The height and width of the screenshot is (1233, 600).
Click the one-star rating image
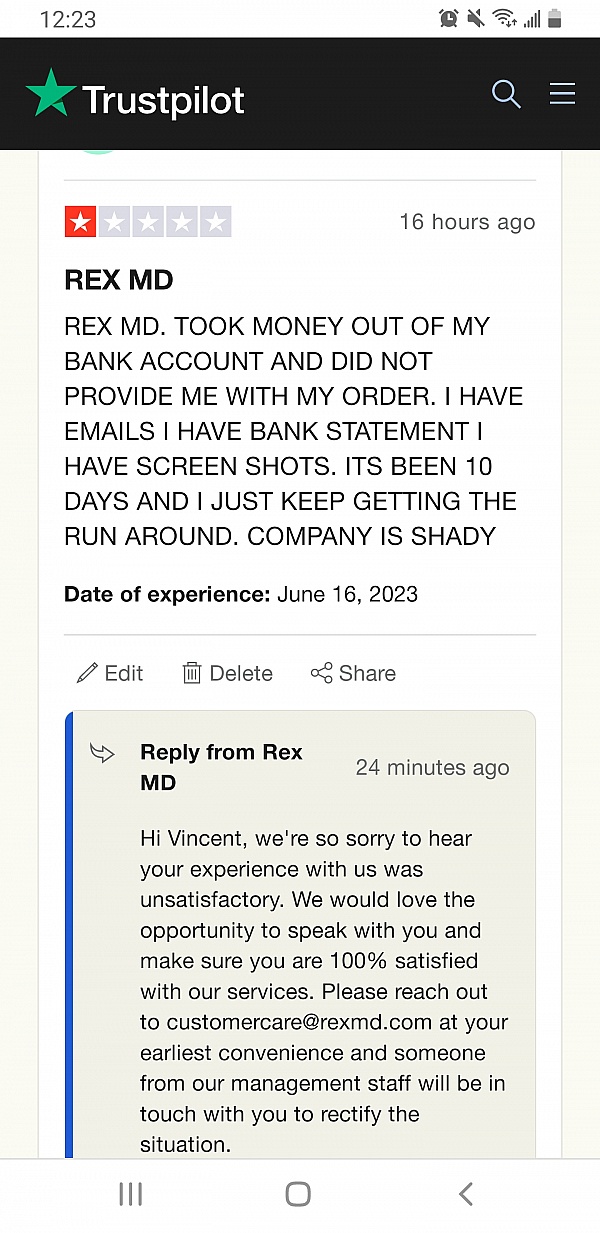[148, 222]
